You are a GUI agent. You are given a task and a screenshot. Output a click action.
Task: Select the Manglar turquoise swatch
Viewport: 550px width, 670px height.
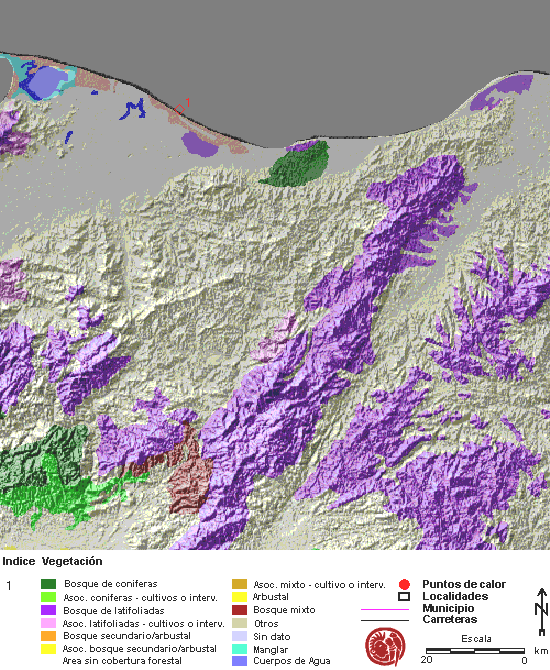[x=239, y=649]
